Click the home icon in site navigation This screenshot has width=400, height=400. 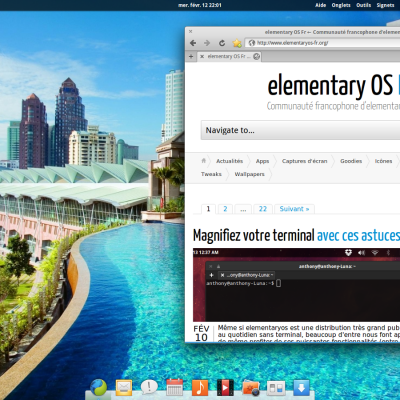(x=204, y=161)
